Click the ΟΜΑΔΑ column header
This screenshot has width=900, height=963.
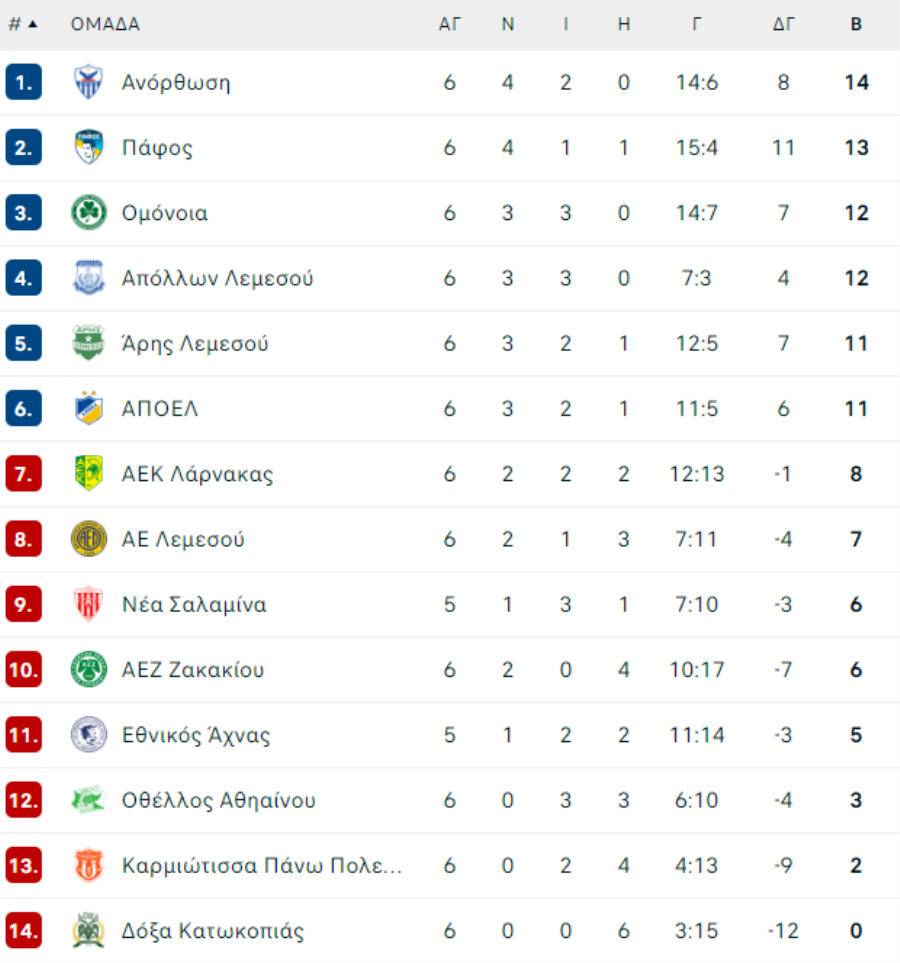(105, 24)
